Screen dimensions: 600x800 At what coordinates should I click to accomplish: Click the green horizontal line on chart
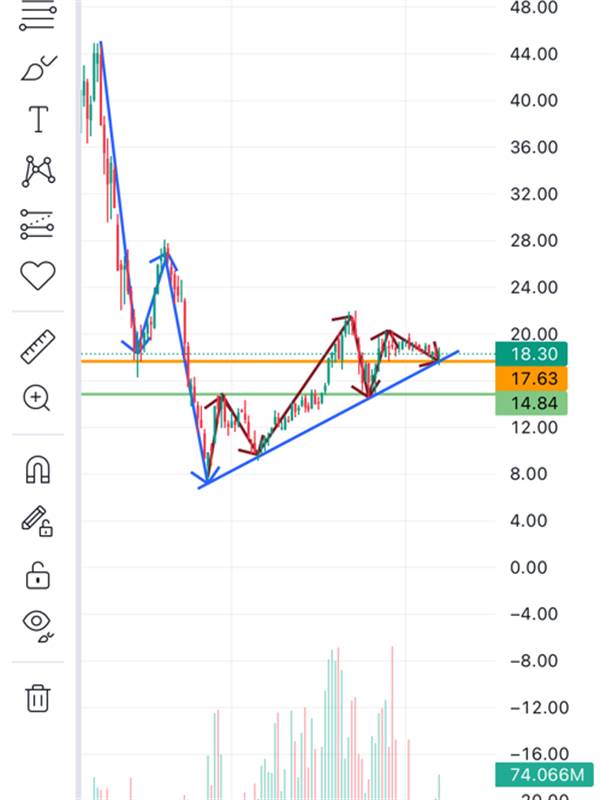288,394
